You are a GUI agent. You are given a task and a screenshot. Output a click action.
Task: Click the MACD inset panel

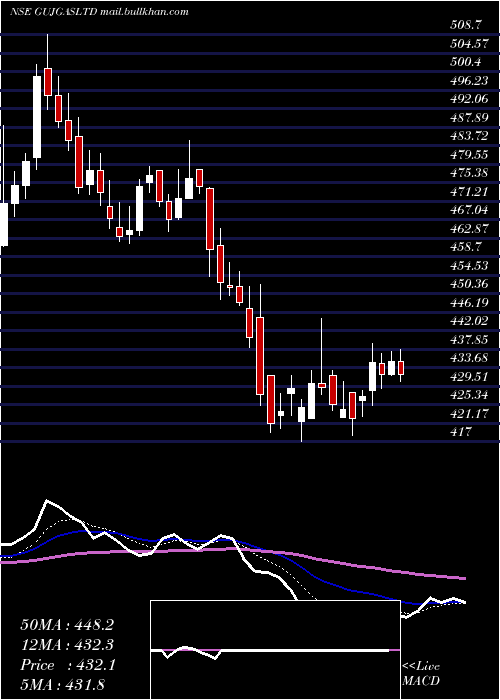click(275, 650)
